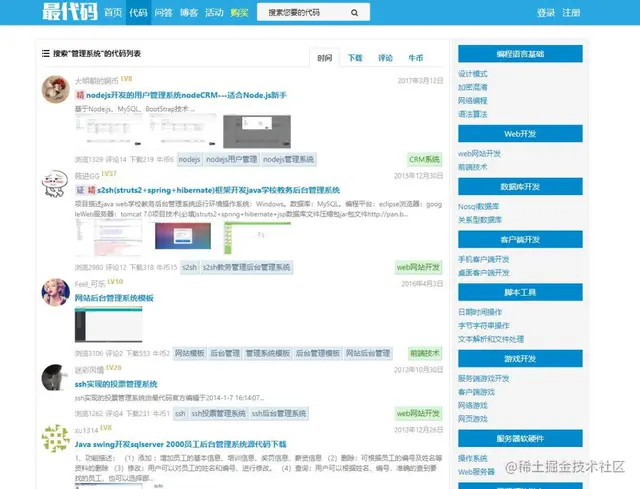Click the list icon beside search results heading
Screen dimensions: 640x489
point(46,53)
